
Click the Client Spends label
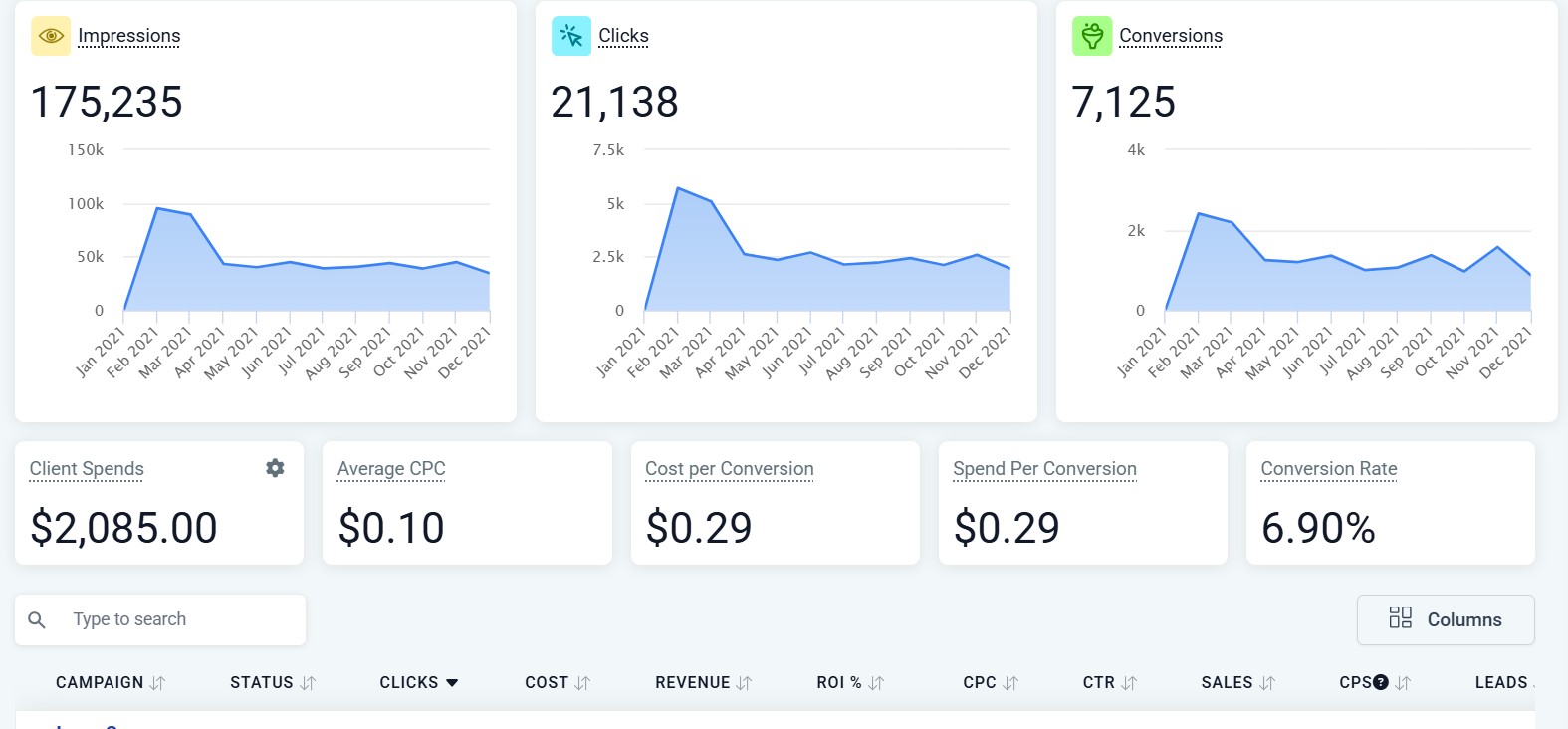coord(87,469)
